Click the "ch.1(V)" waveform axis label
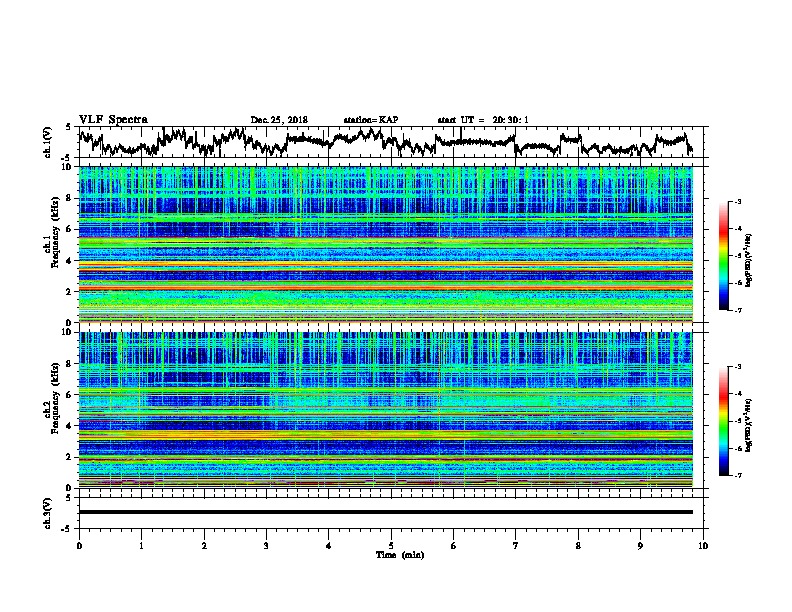792x612 pixels. [47, 142]
